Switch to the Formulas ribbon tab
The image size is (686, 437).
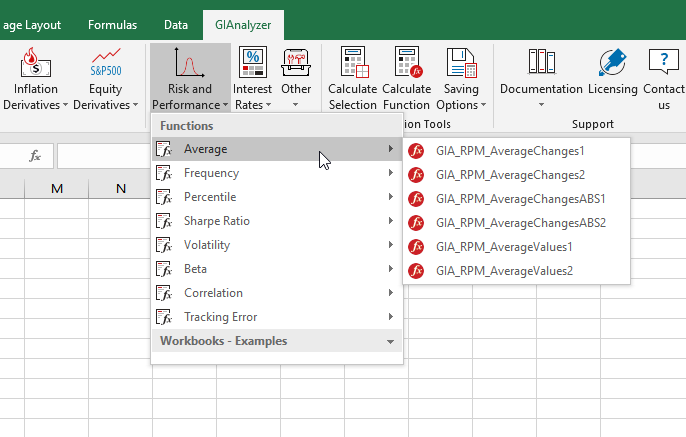pos(112,25)
